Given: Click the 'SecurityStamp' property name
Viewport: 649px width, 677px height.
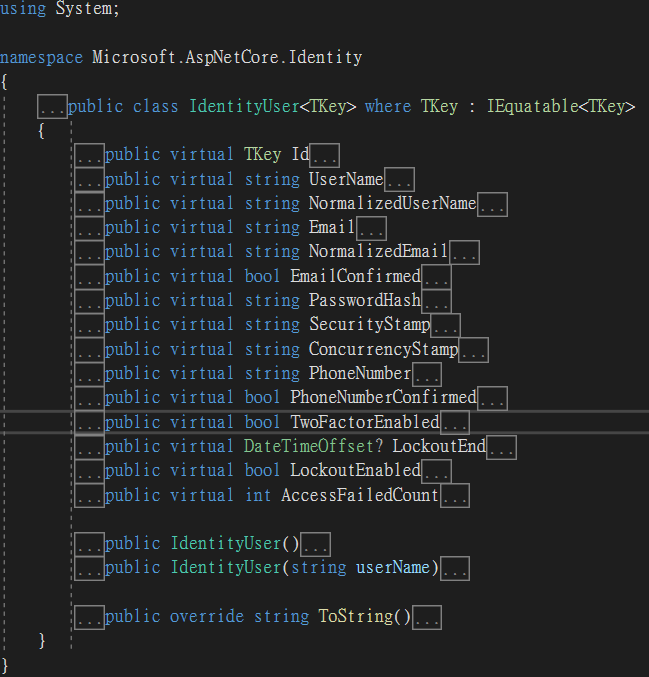Looking at the screenshot, I should pyautogui.click(x=370, y=325).
